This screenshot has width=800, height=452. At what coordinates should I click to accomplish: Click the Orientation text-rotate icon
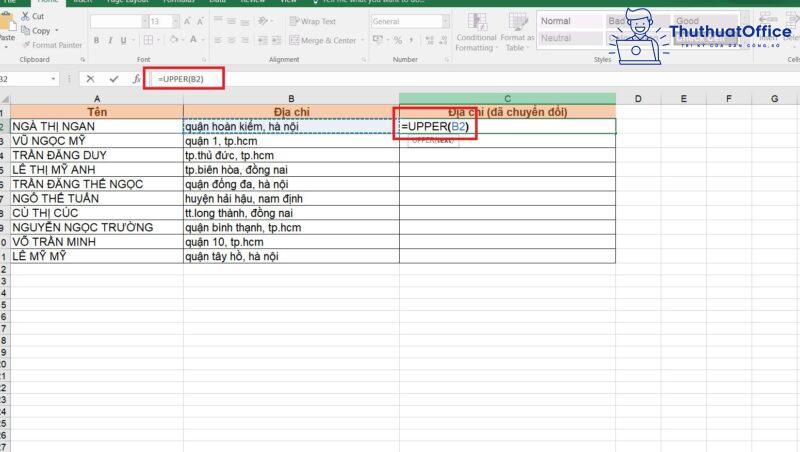point(263,21)
